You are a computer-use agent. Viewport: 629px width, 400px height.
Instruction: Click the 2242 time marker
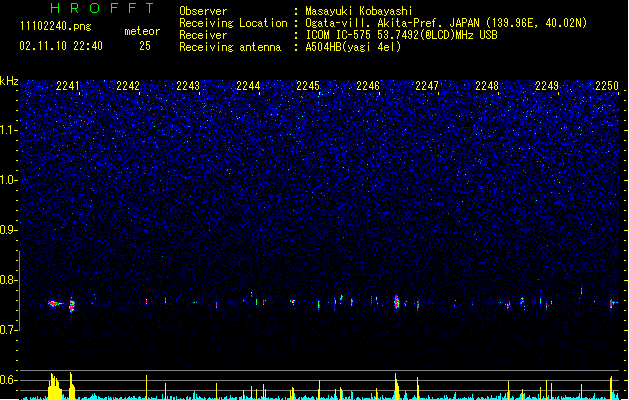128,86
